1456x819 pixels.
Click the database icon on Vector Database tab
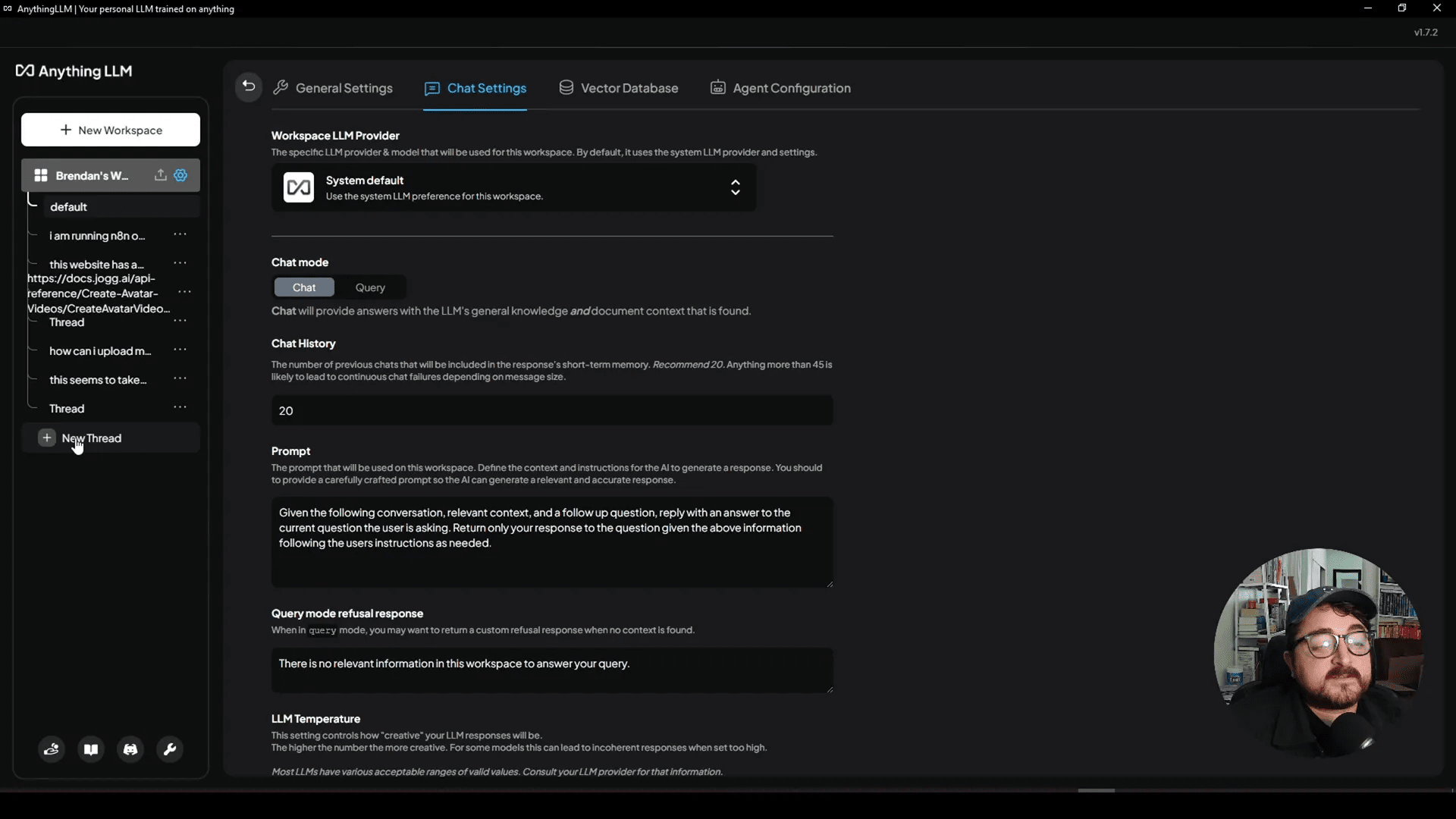(x=566, y=87)
